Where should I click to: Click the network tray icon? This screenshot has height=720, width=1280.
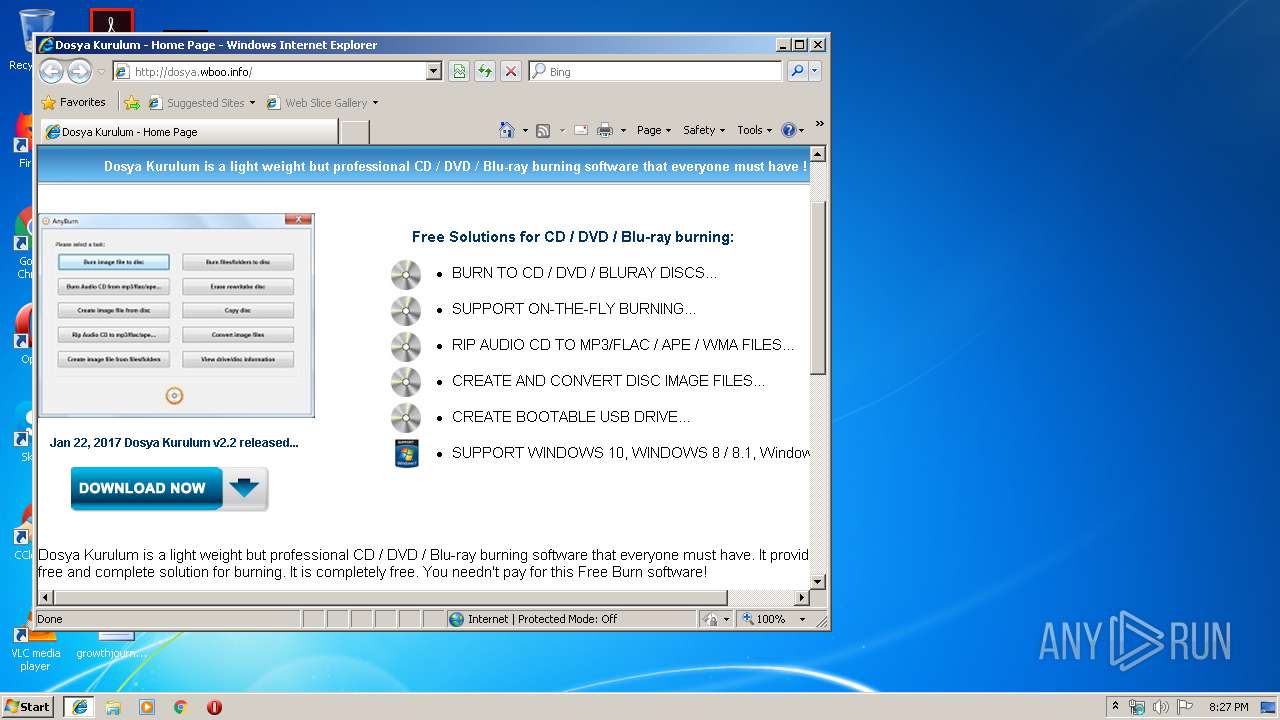[x=1137, y=707]
